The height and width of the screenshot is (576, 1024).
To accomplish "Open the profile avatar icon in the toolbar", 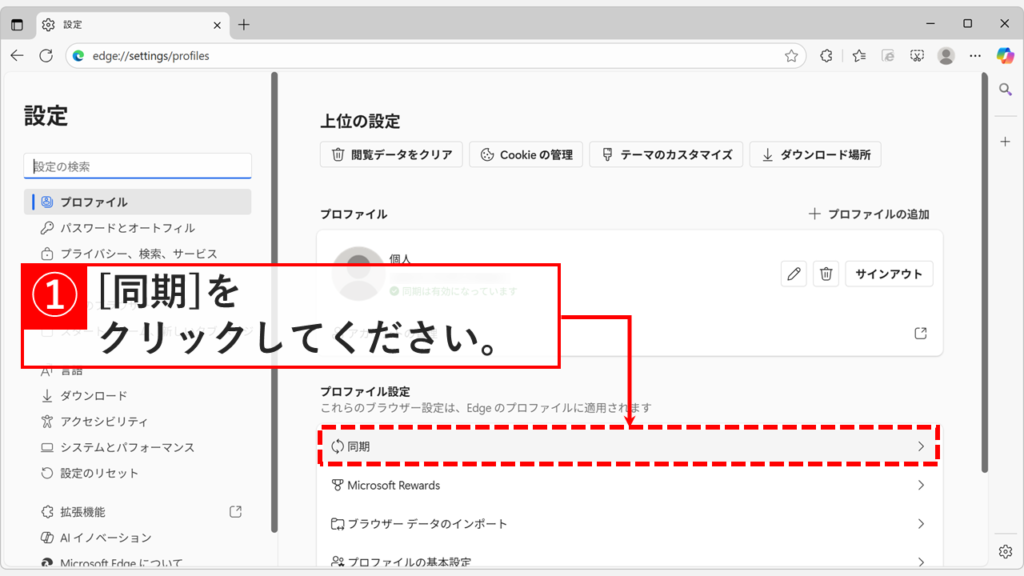I will point(947,56).
